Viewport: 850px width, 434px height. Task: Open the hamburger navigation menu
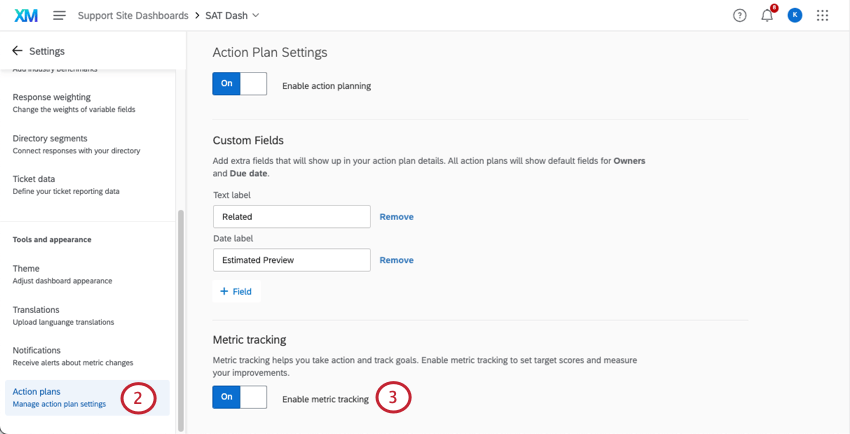click(x=59, y=15)
